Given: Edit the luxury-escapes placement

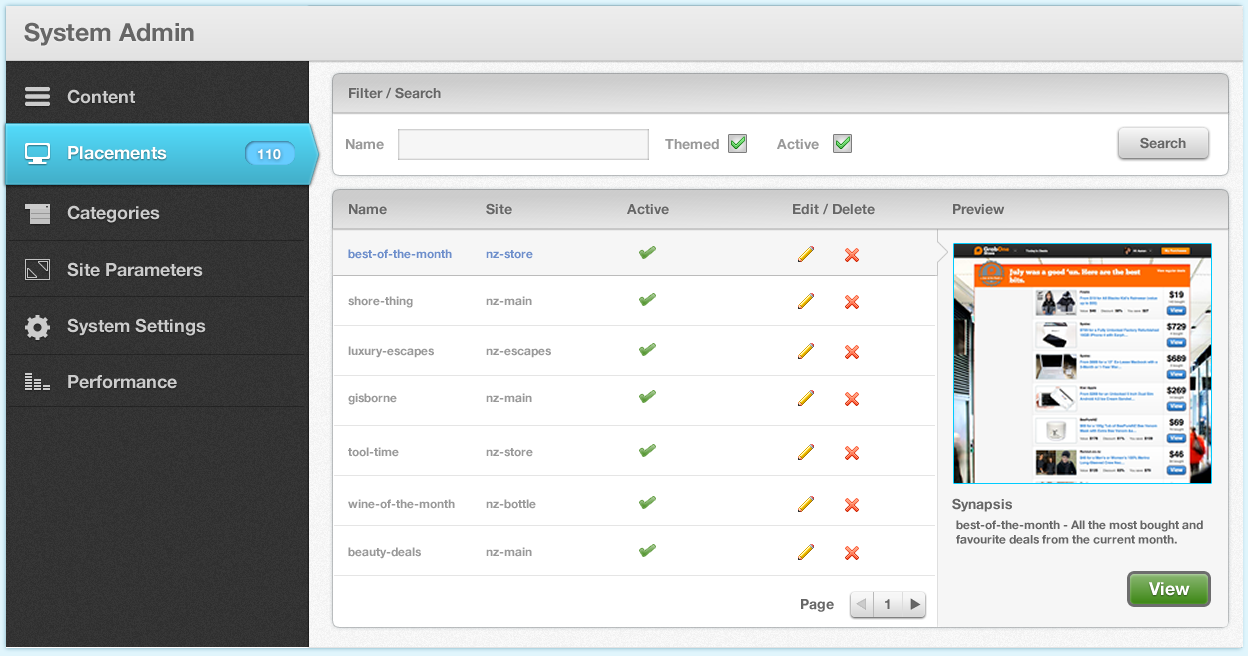Looking at the screenshot, I should tap(806, 351).
